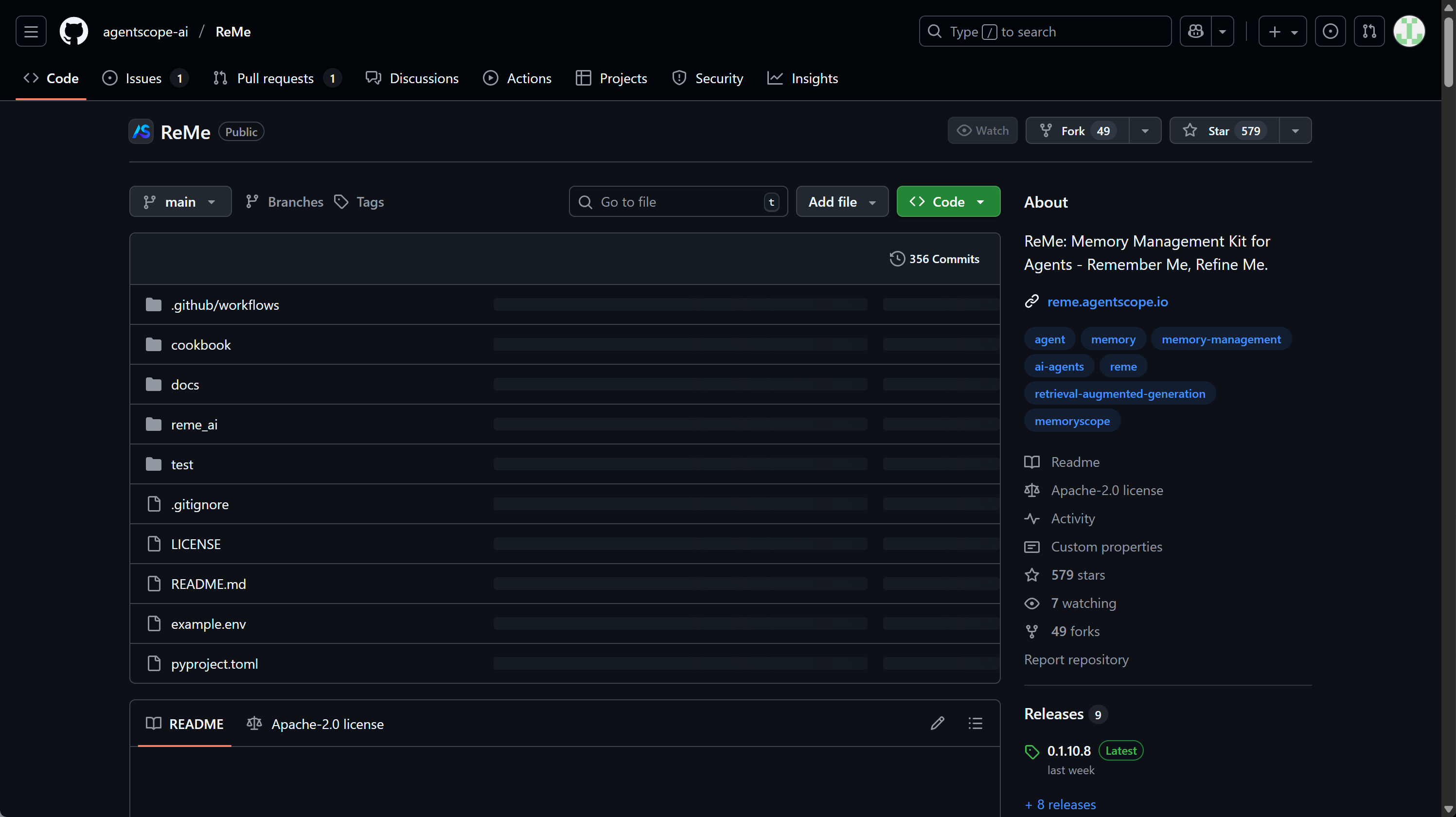The image size is (1456, 817).
Task: Open the Projects tab
Action: click(x=611, y=79)
